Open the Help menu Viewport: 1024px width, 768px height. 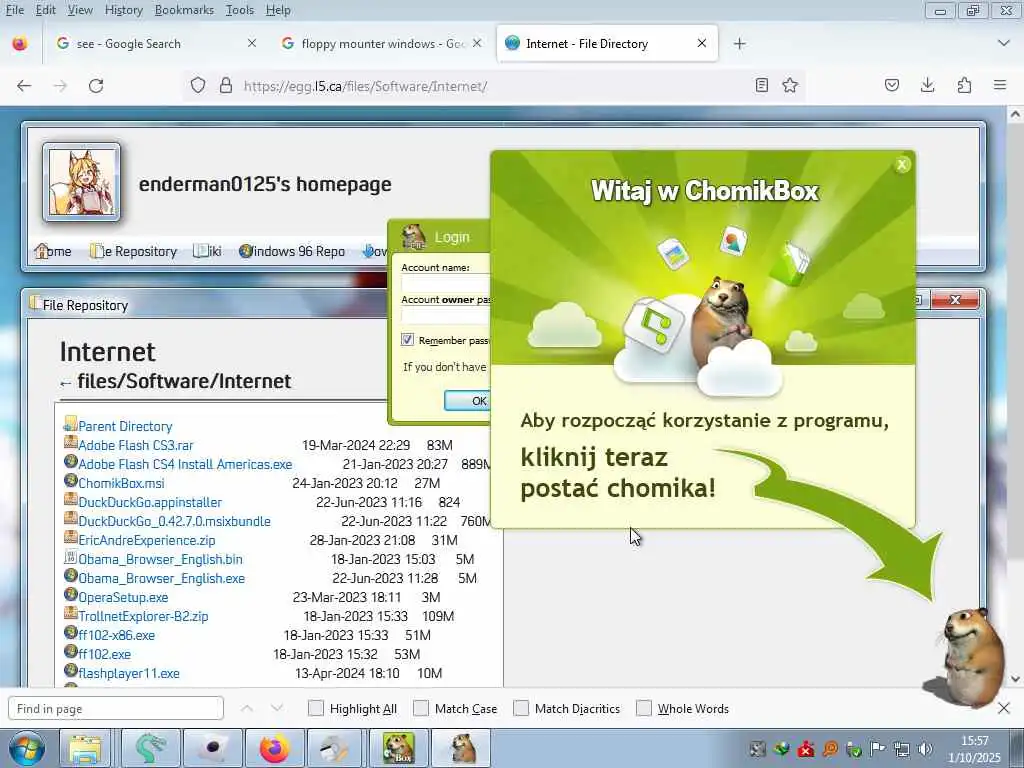[x=278, y=10]
